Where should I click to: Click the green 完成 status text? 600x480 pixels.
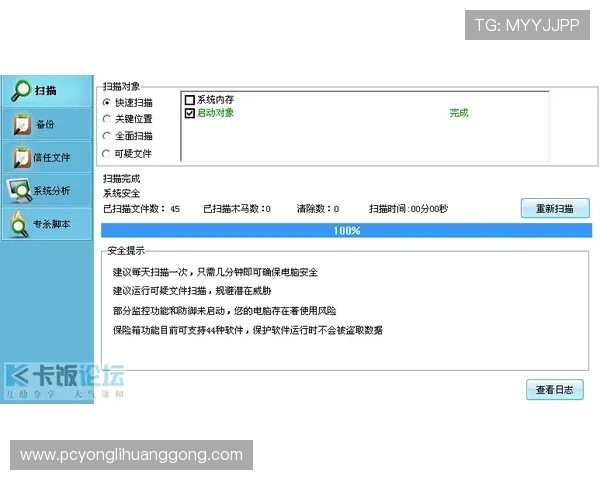coord(459,113)
